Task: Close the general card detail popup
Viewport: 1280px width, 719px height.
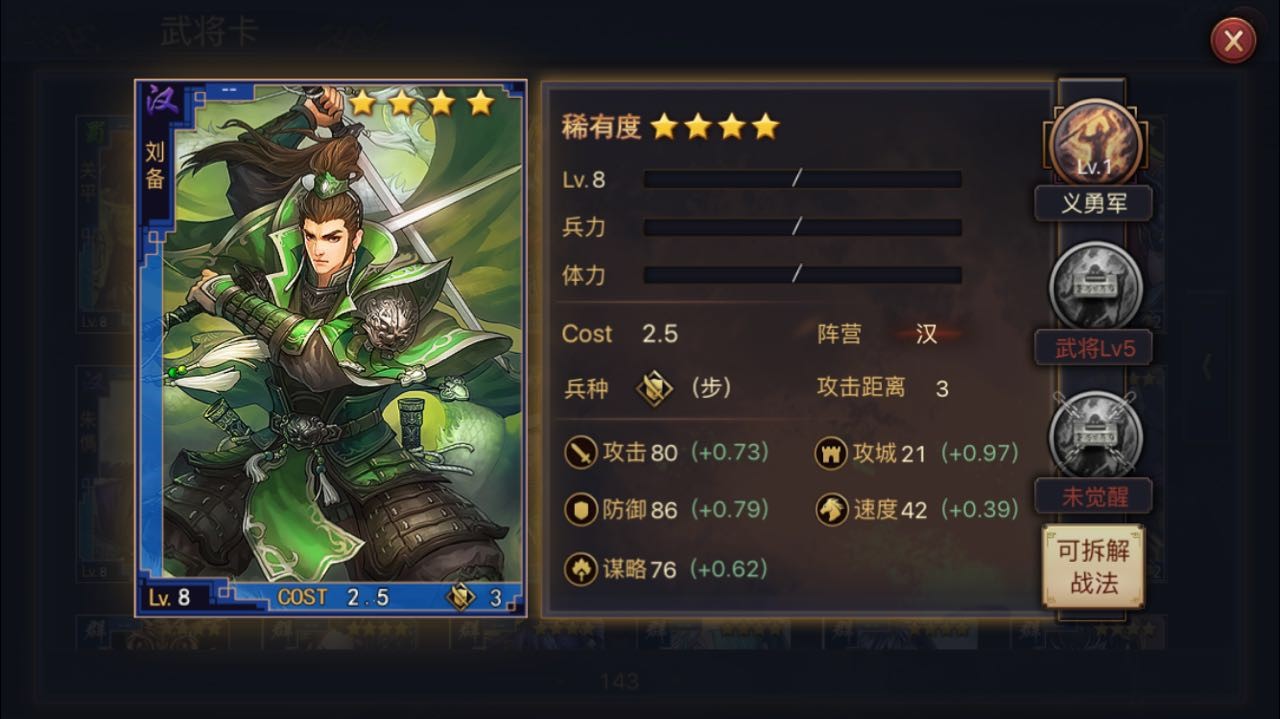Action: [1233, 41]
